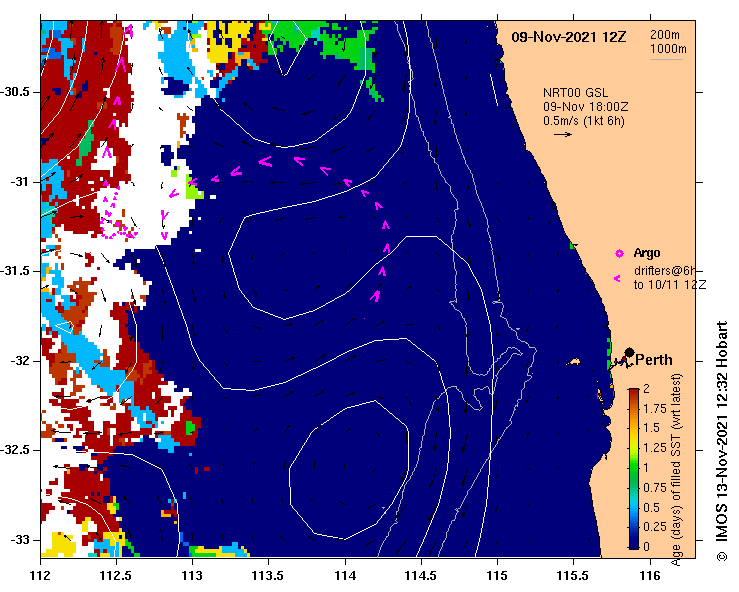739x592 pixels.
Task: Click the '09-Nov-2021 12Z' date label
Action: coord(568,37)
